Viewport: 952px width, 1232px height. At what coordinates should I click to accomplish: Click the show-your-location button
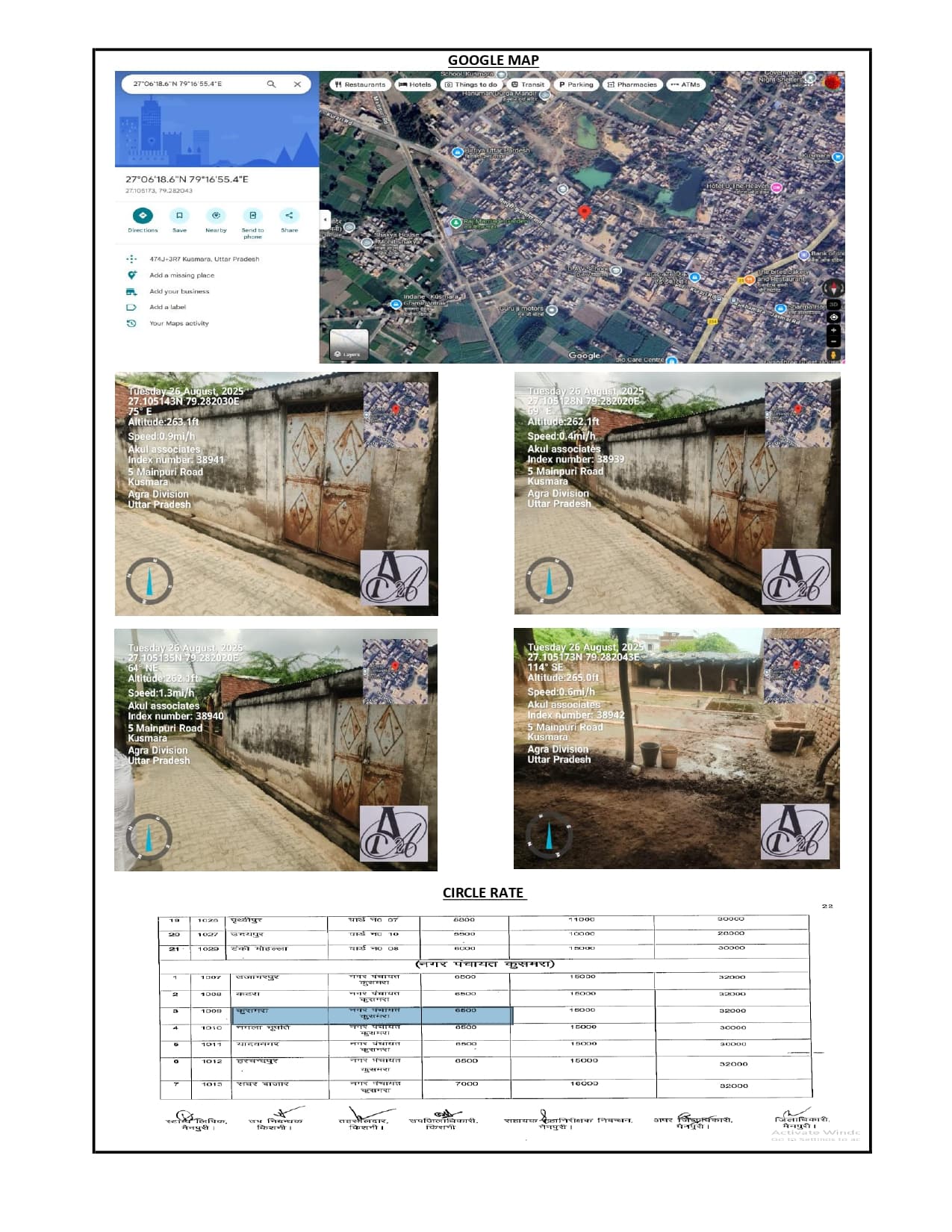[x=833, y=317]
